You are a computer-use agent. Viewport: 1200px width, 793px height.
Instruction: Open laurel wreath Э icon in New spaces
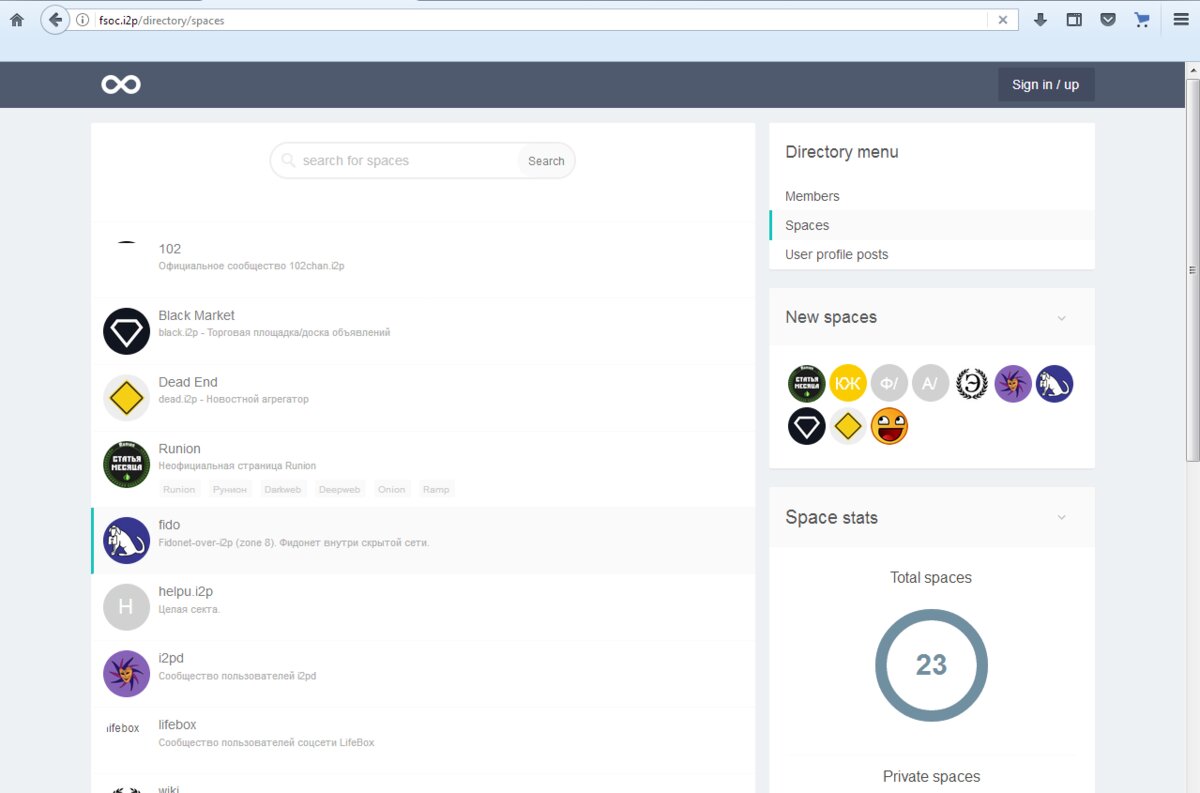(x=972, y=384)
